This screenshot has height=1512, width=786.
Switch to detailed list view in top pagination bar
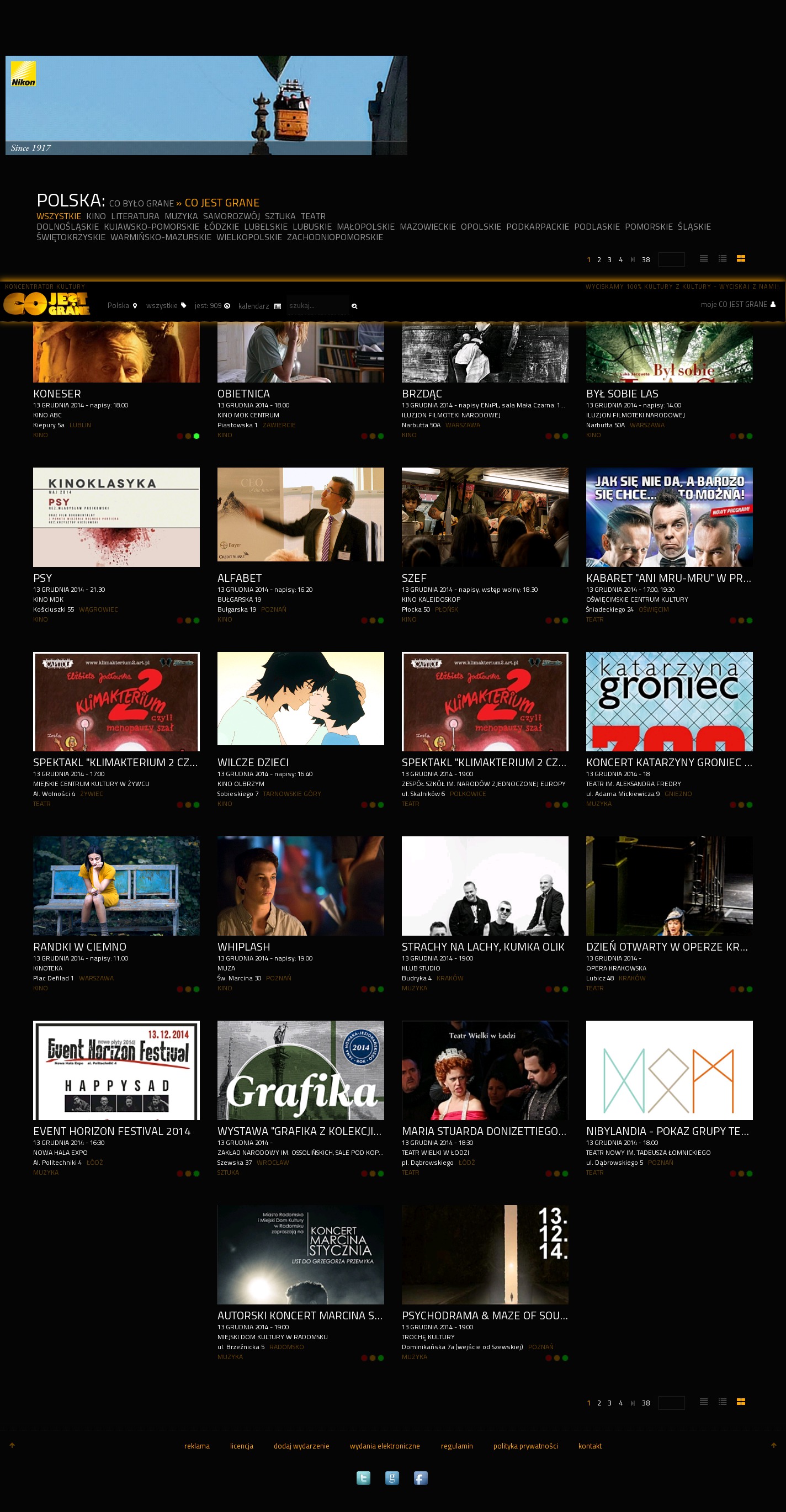723,258
